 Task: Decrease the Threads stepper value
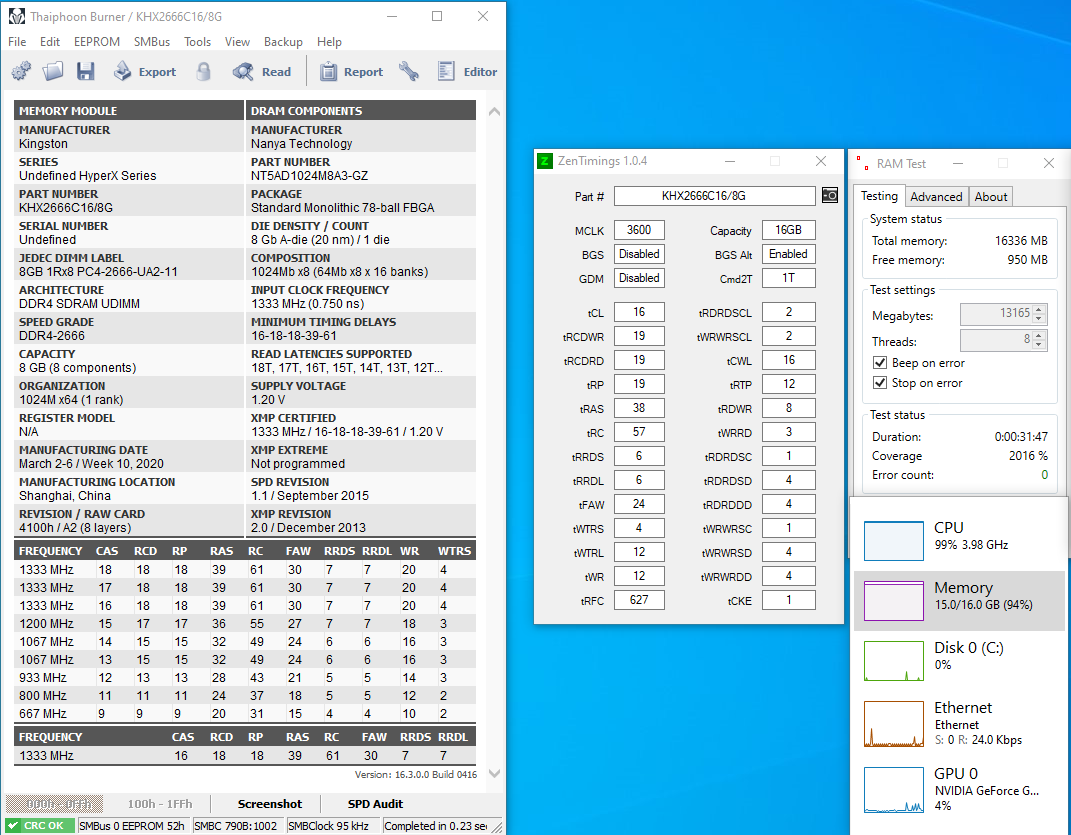coord(1038,345)
